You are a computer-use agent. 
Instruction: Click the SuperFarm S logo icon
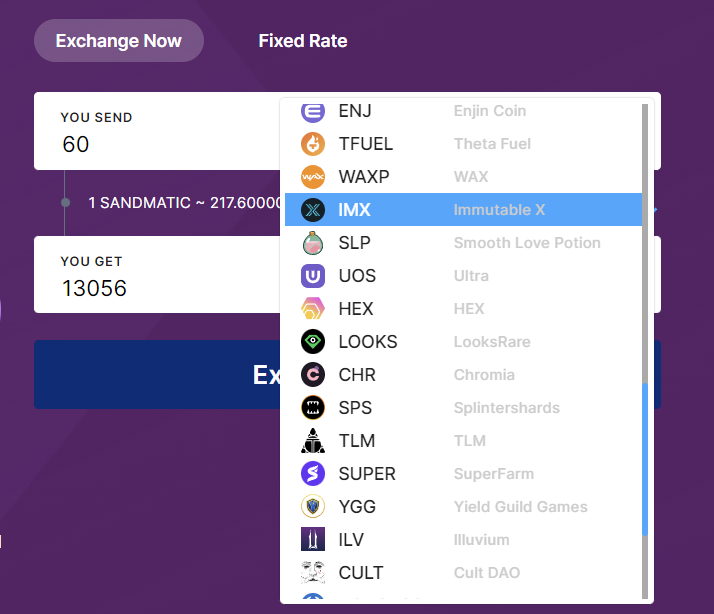[x=313, y=474]
